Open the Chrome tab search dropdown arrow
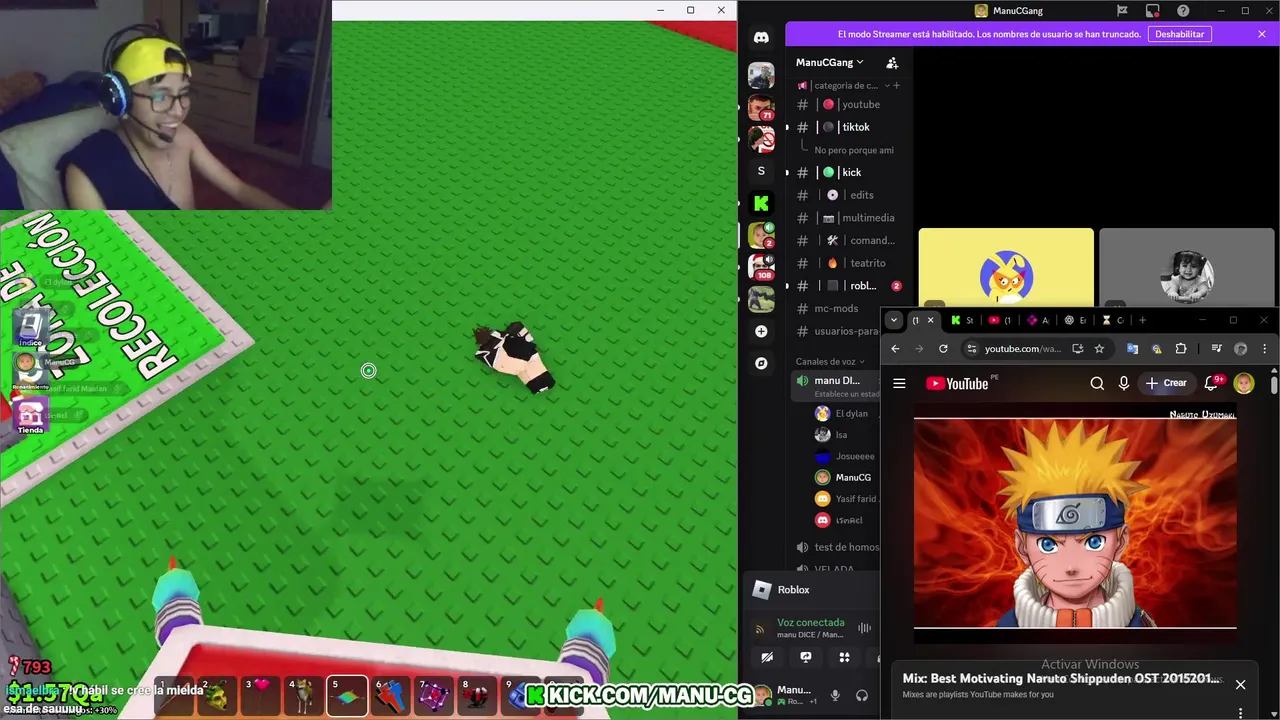Screen dimensions: 1280x720 coord(894,320)
